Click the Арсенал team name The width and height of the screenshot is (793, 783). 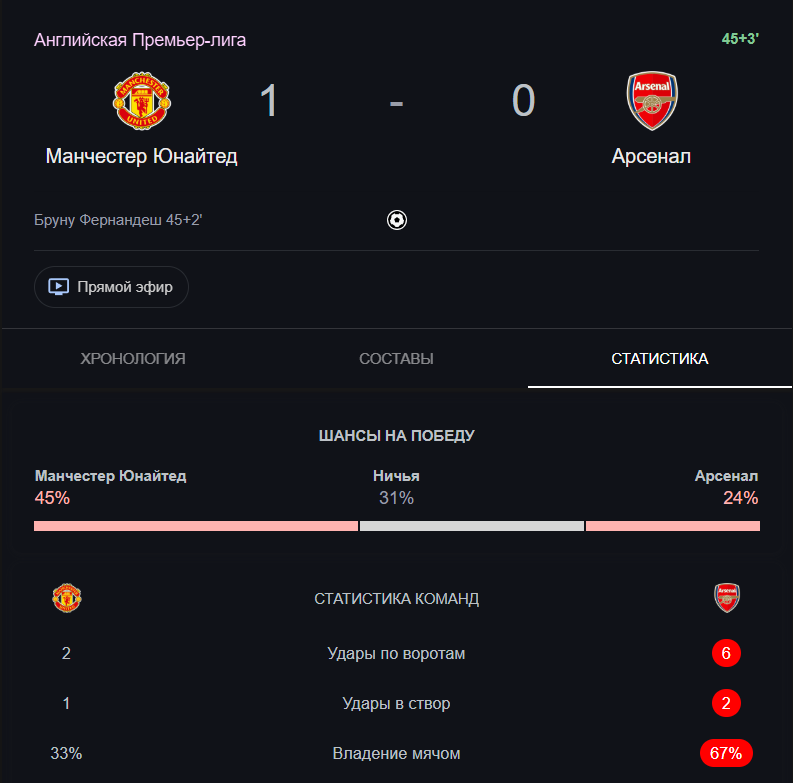click(651, 157)
